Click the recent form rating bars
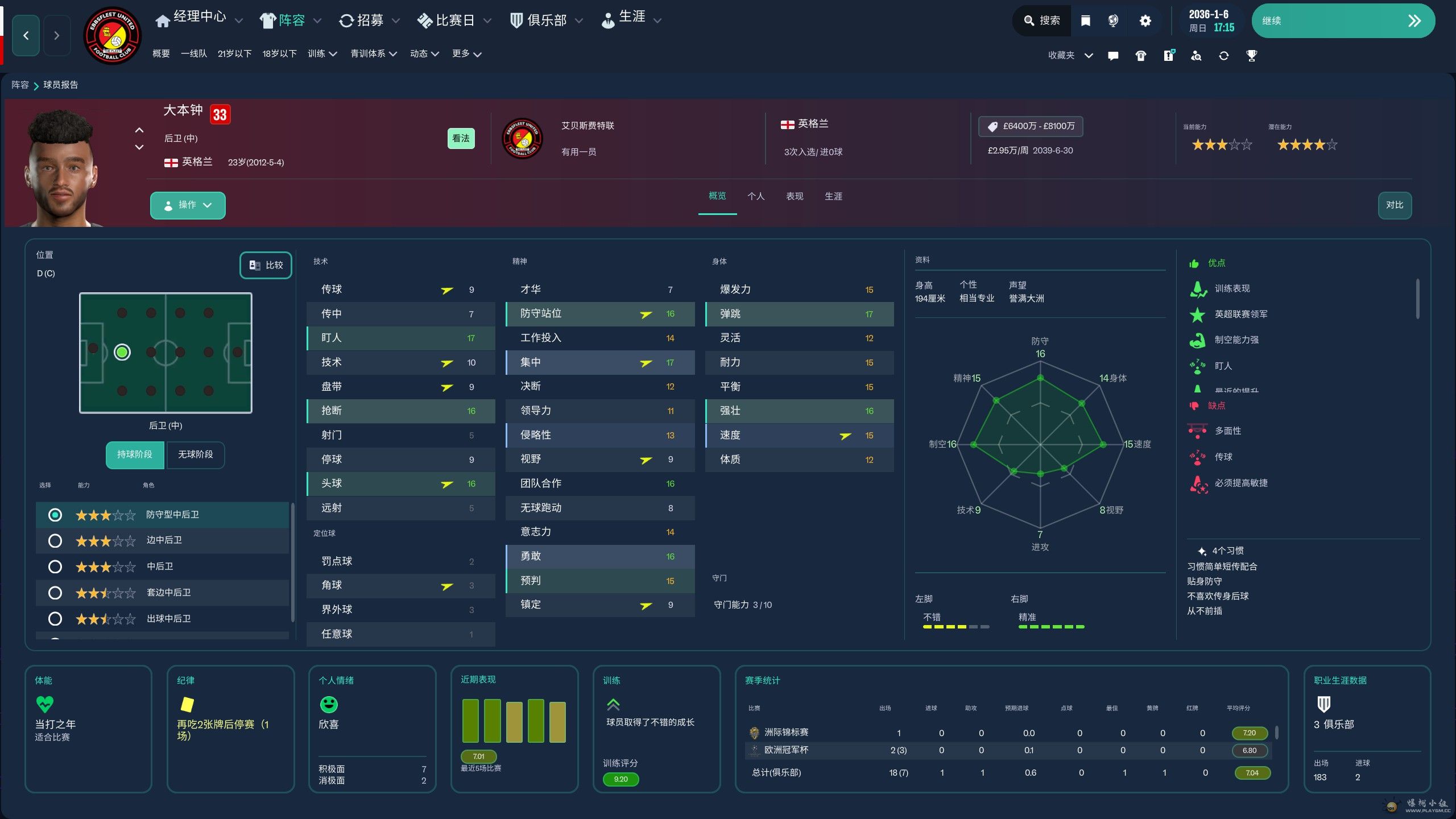The height and width of the screenshot is (819, 1456). tap(514, 721)
